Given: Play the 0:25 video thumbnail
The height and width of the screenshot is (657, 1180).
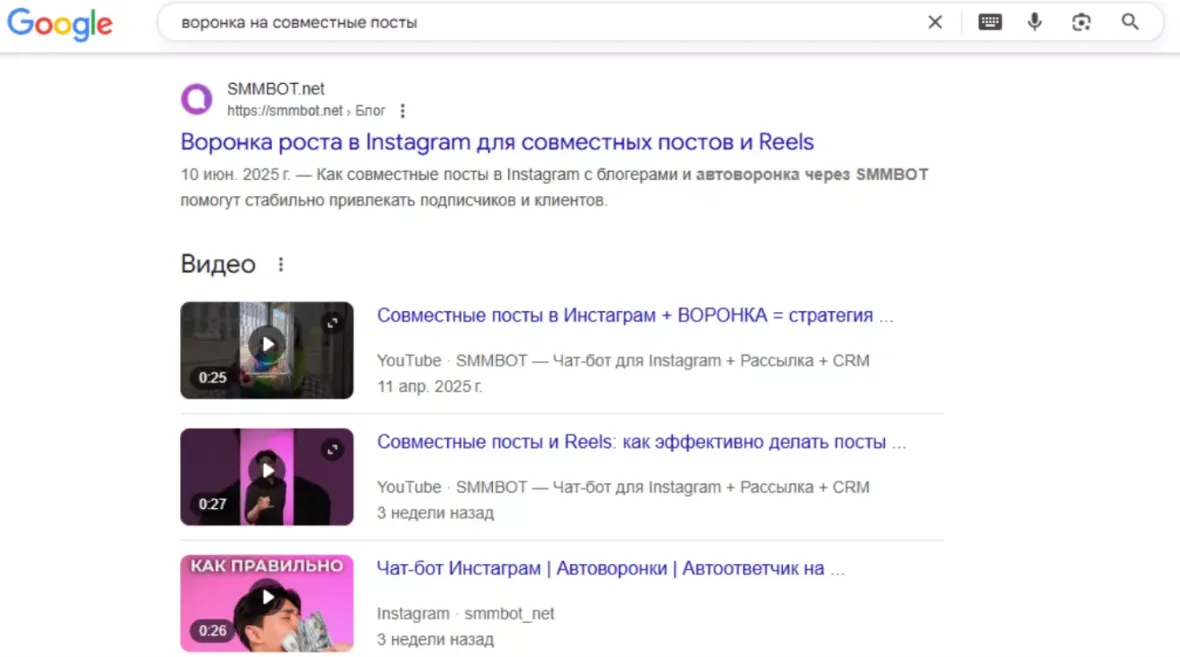Looking at the screenshot, I should tap(266, 350).
